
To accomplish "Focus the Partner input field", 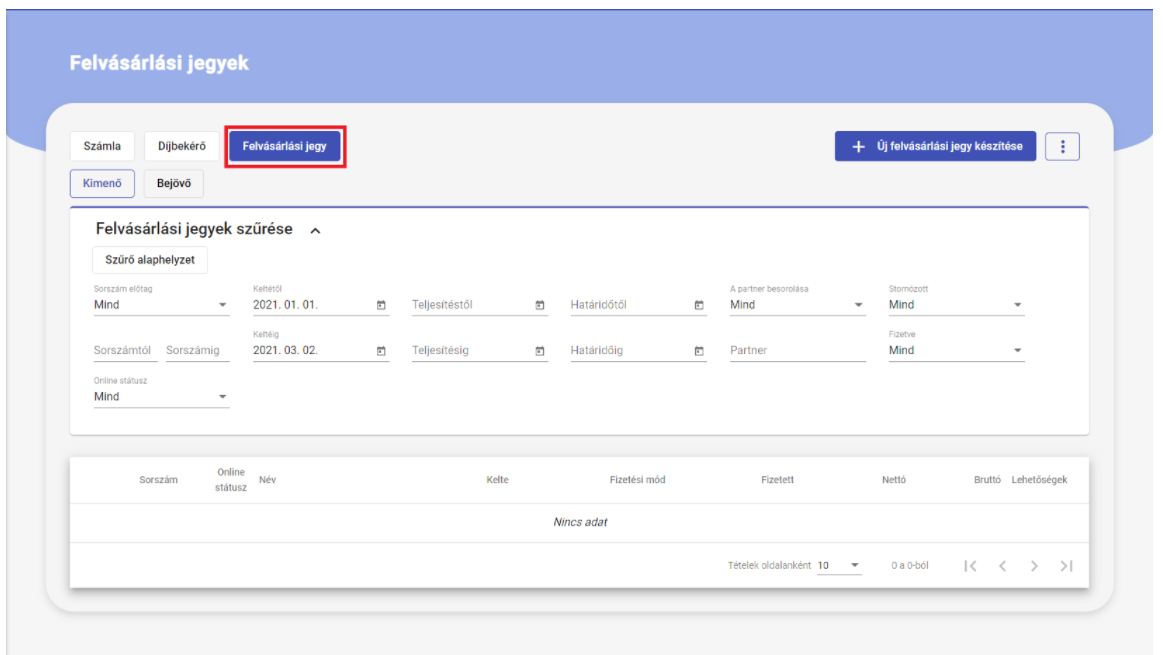I will point(797,350).
